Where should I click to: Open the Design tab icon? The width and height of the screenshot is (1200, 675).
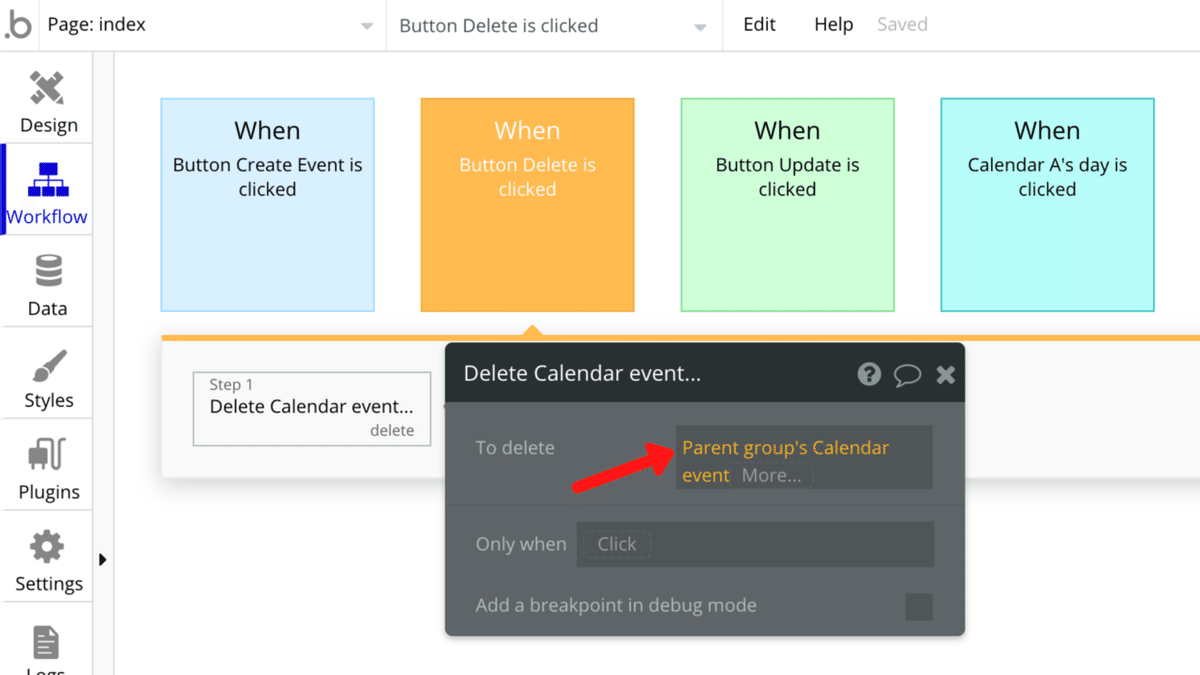[47, 90]
